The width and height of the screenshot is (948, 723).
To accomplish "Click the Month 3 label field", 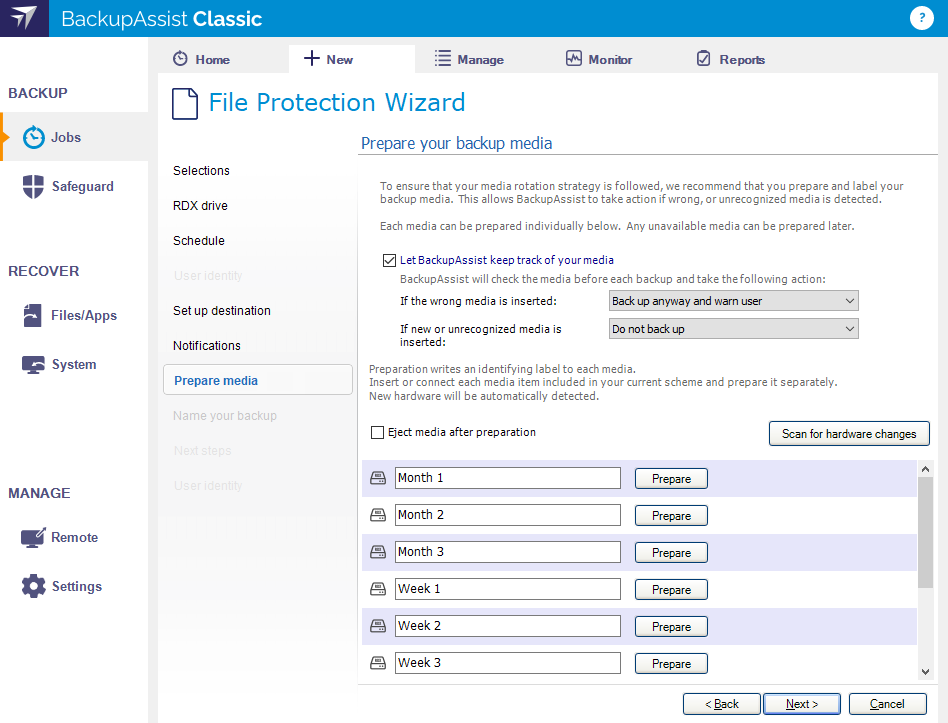I will [x=508, y=551].
